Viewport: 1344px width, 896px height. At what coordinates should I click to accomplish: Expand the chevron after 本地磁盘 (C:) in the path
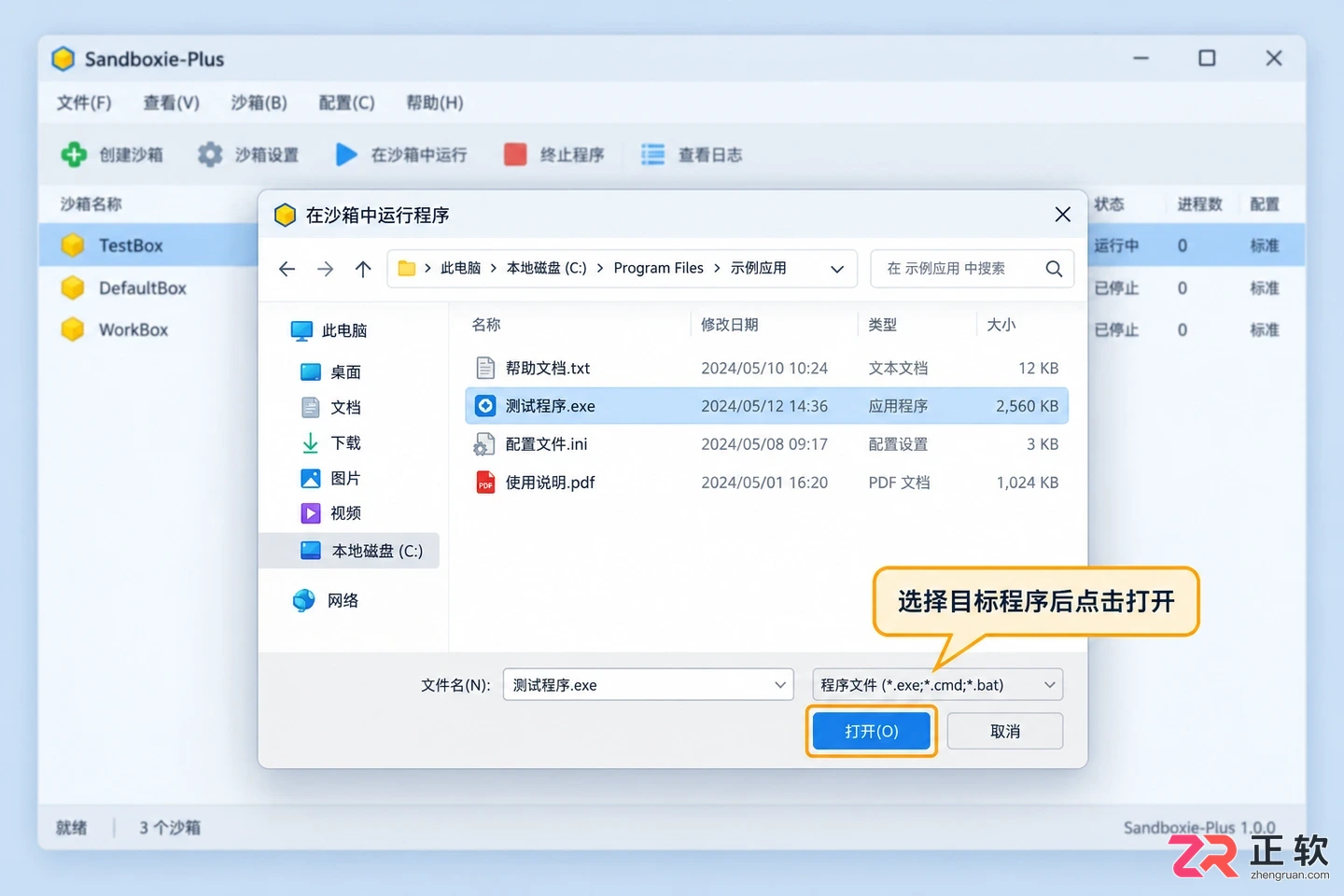600,268
